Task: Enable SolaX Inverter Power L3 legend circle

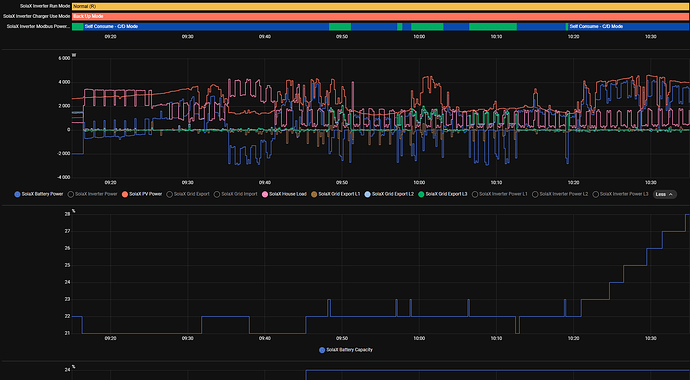Action: click(595, 194)
